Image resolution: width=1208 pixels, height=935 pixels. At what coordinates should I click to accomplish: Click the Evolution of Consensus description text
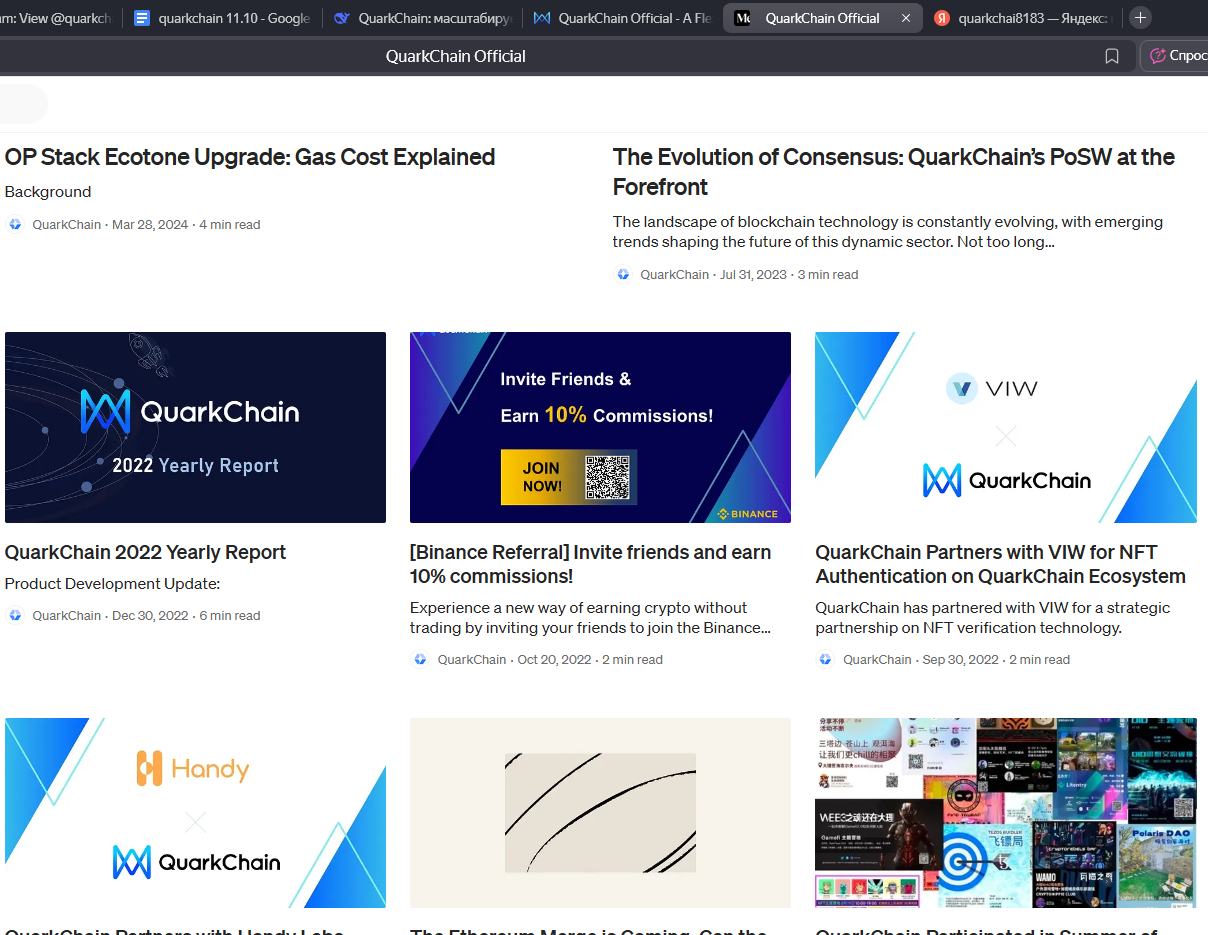[888, 232]
